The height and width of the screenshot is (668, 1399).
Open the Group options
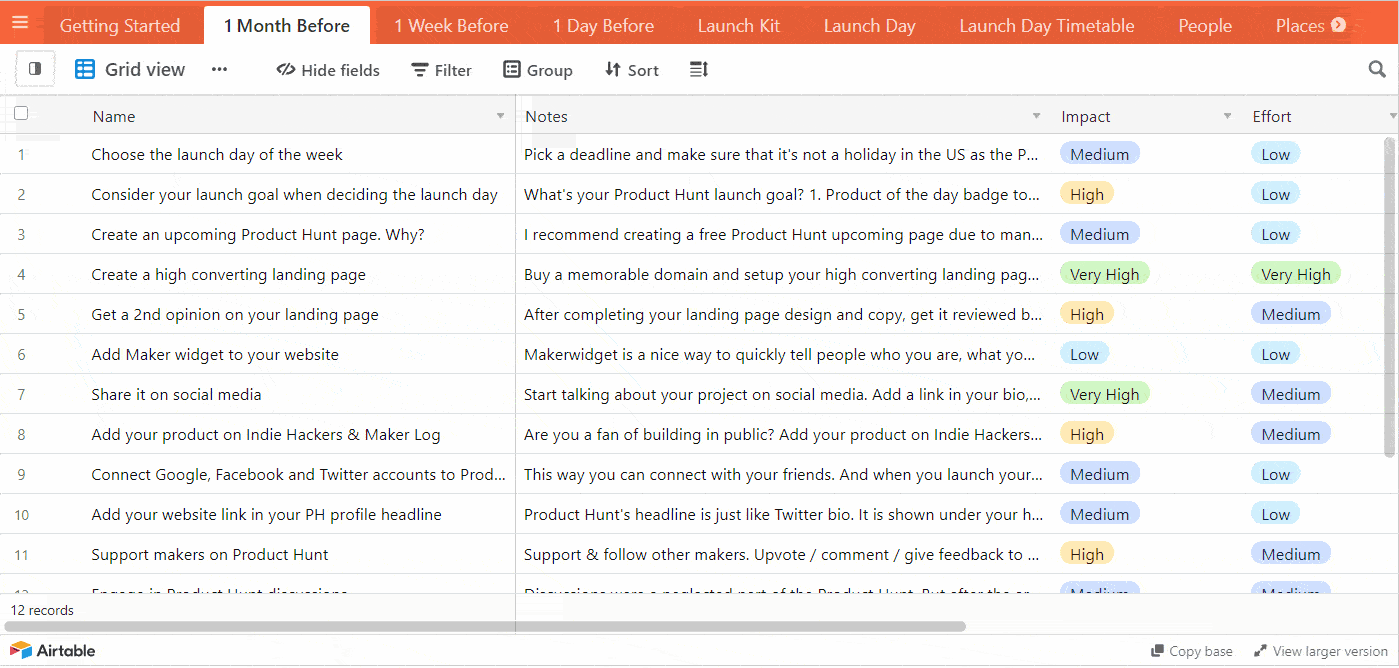click(537, 70)
